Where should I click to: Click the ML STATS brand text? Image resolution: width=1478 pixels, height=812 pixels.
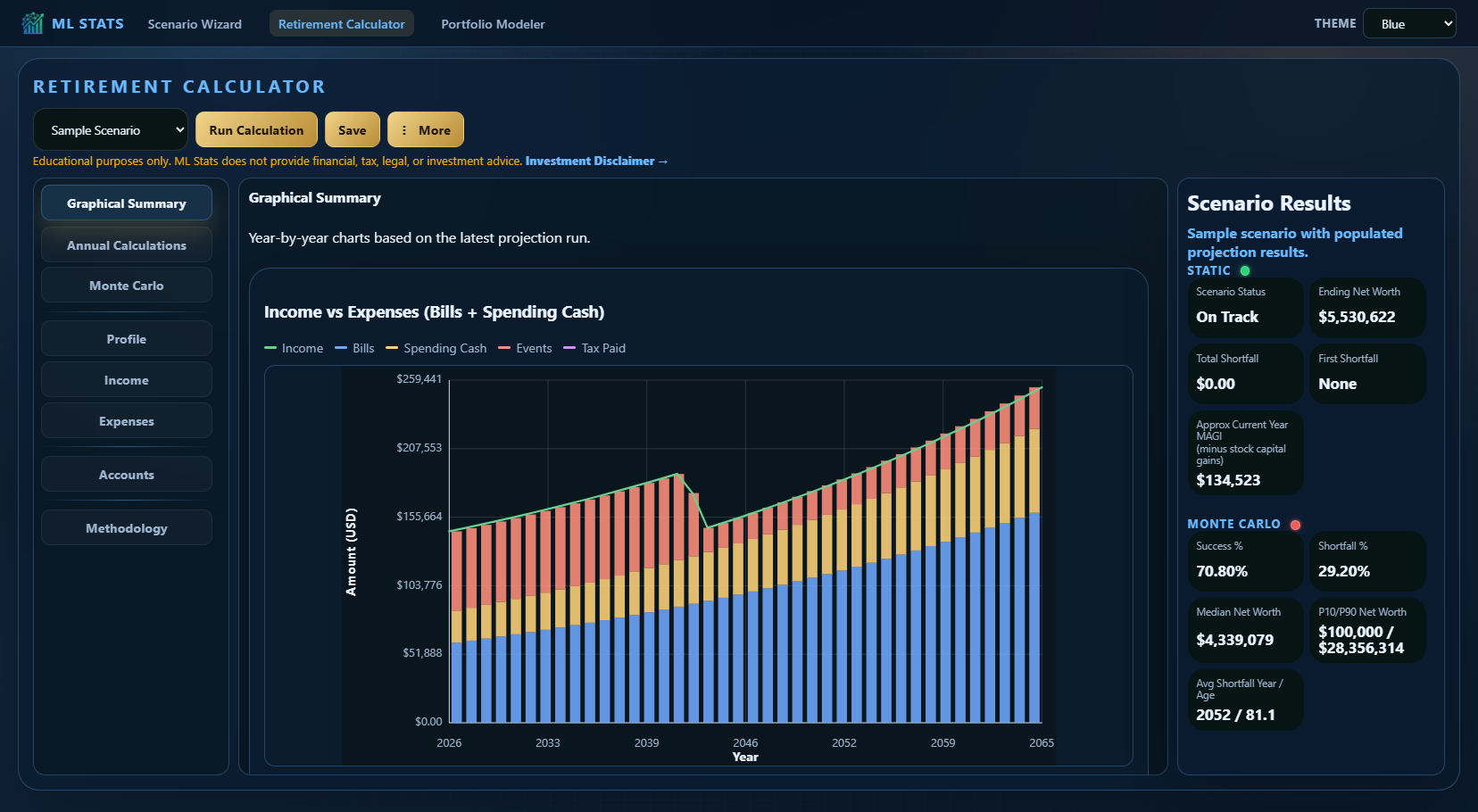coord(87,23)
